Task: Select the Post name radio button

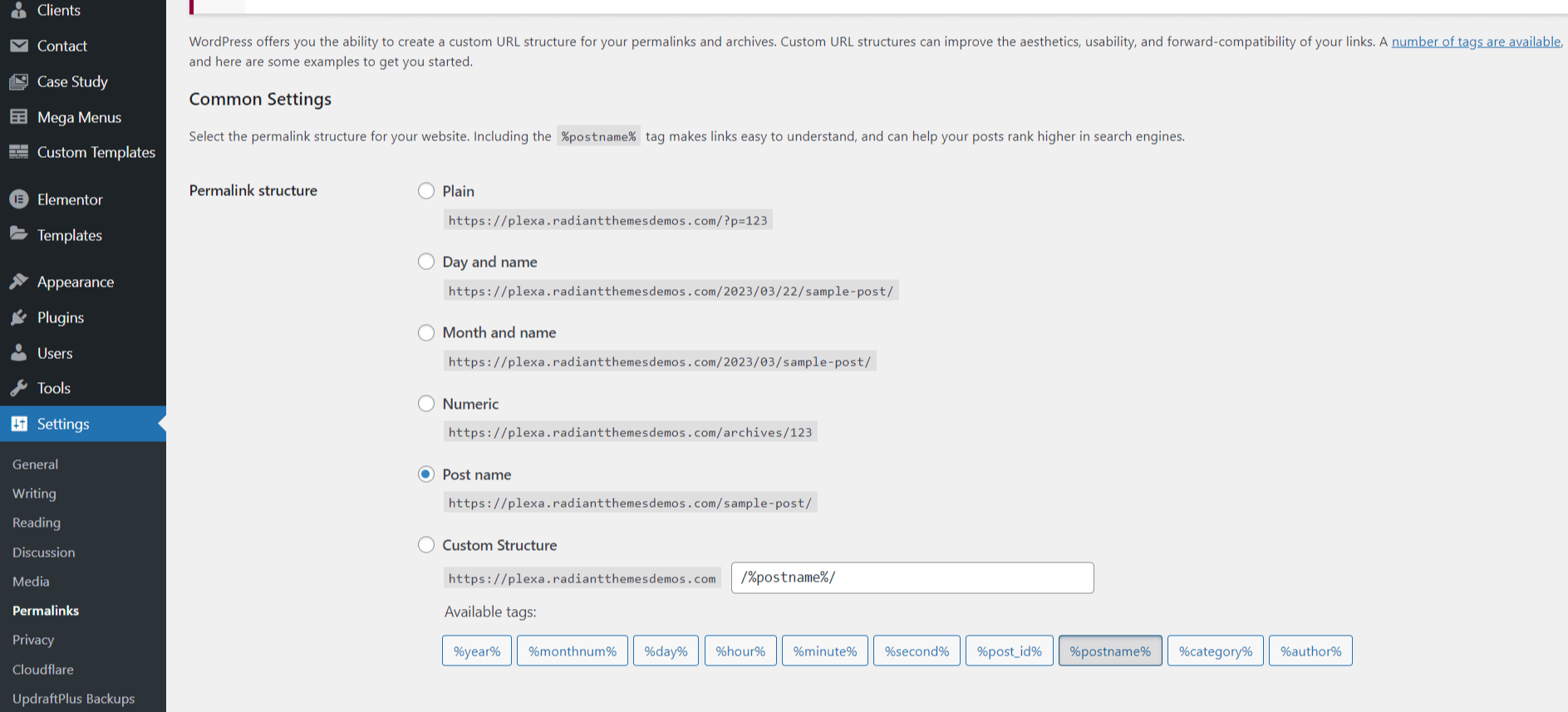Action: point(426,474)
